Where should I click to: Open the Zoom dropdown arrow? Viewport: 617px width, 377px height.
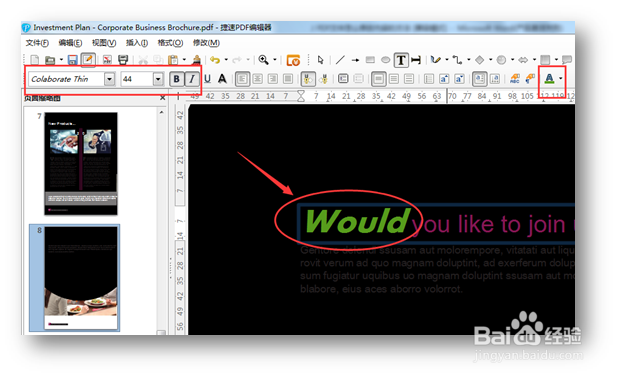click(275, 60)
